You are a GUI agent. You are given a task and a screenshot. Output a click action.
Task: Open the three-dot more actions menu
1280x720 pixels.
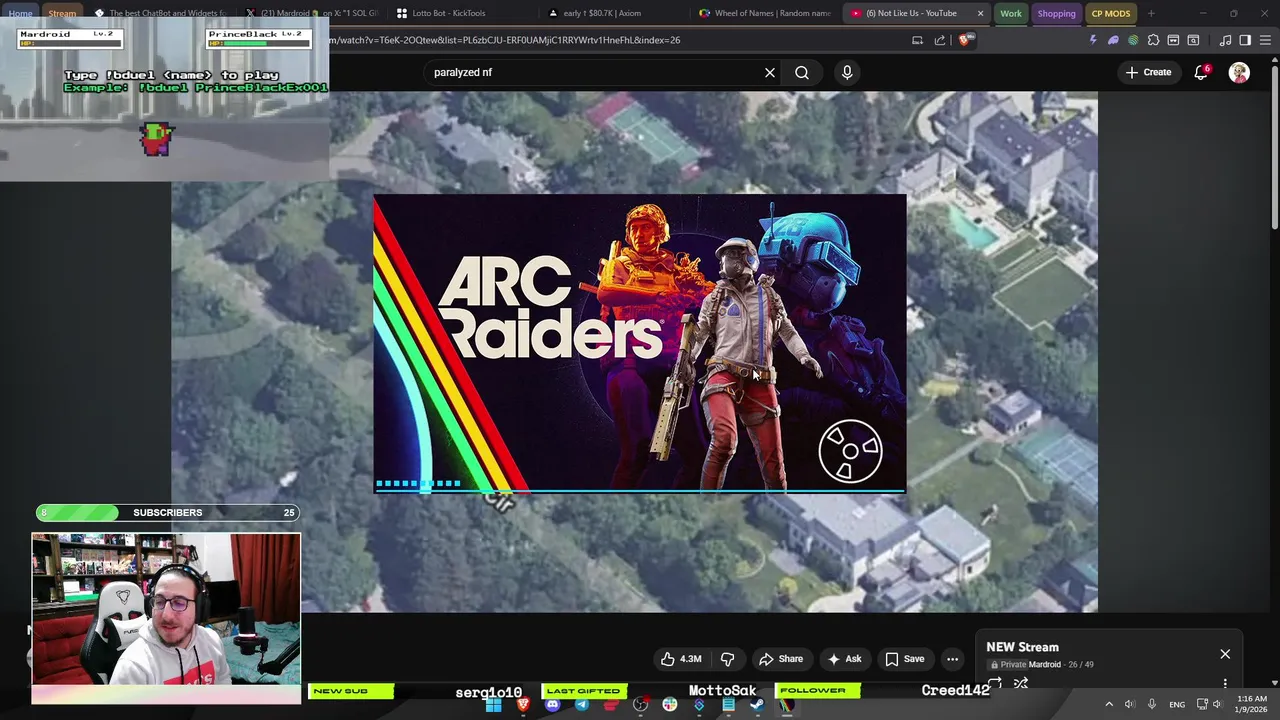(952, 659)
